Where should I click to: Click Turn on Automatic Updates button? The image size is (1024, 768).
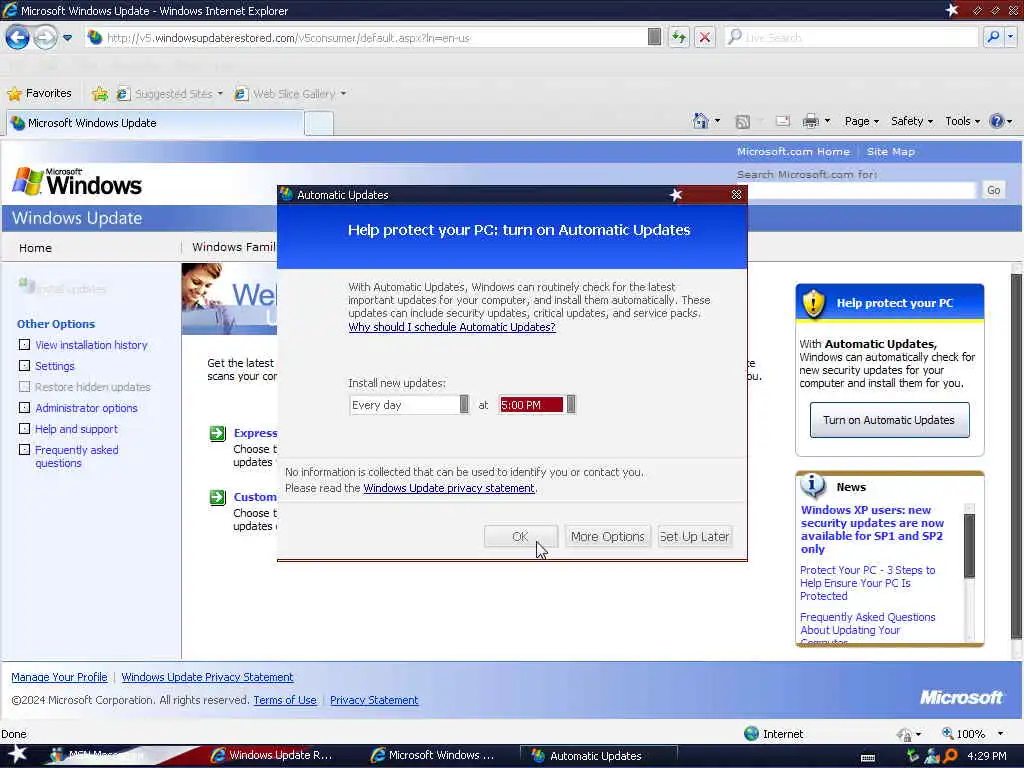point(889,420)
